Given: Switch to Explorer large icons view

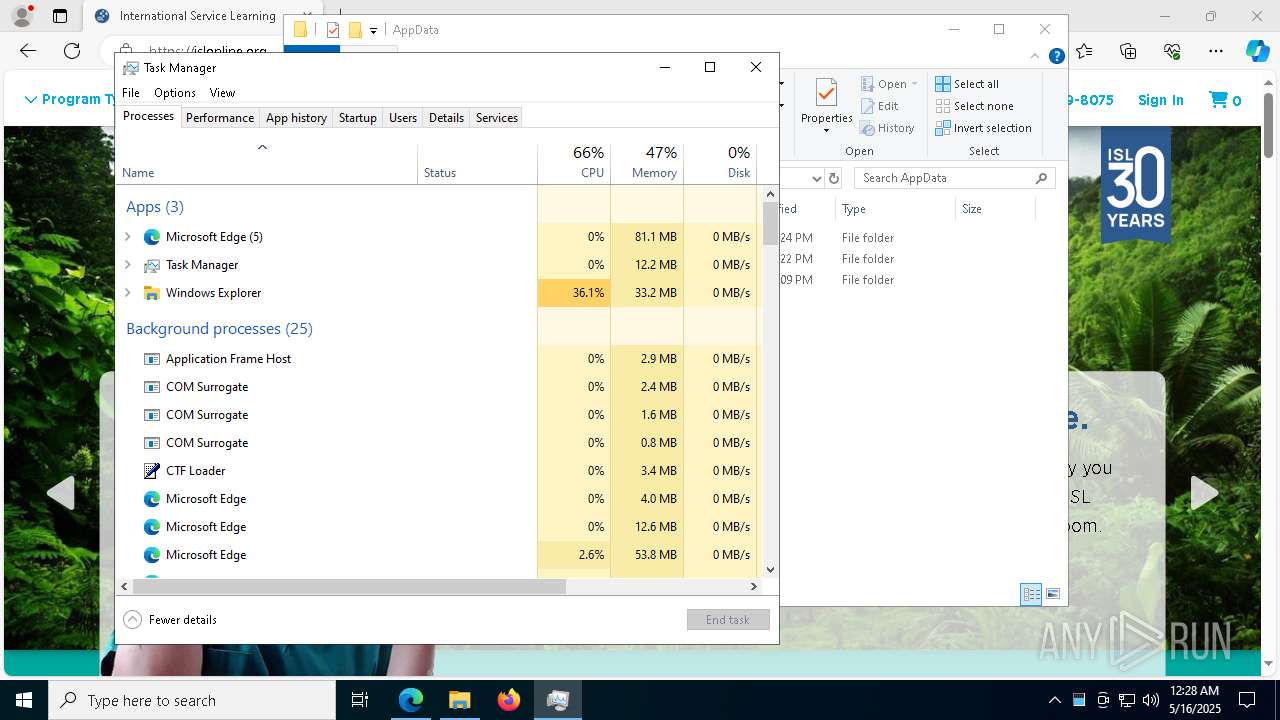Looking at the screenshot, I should pyautogui.click(x=1053, y=594).
